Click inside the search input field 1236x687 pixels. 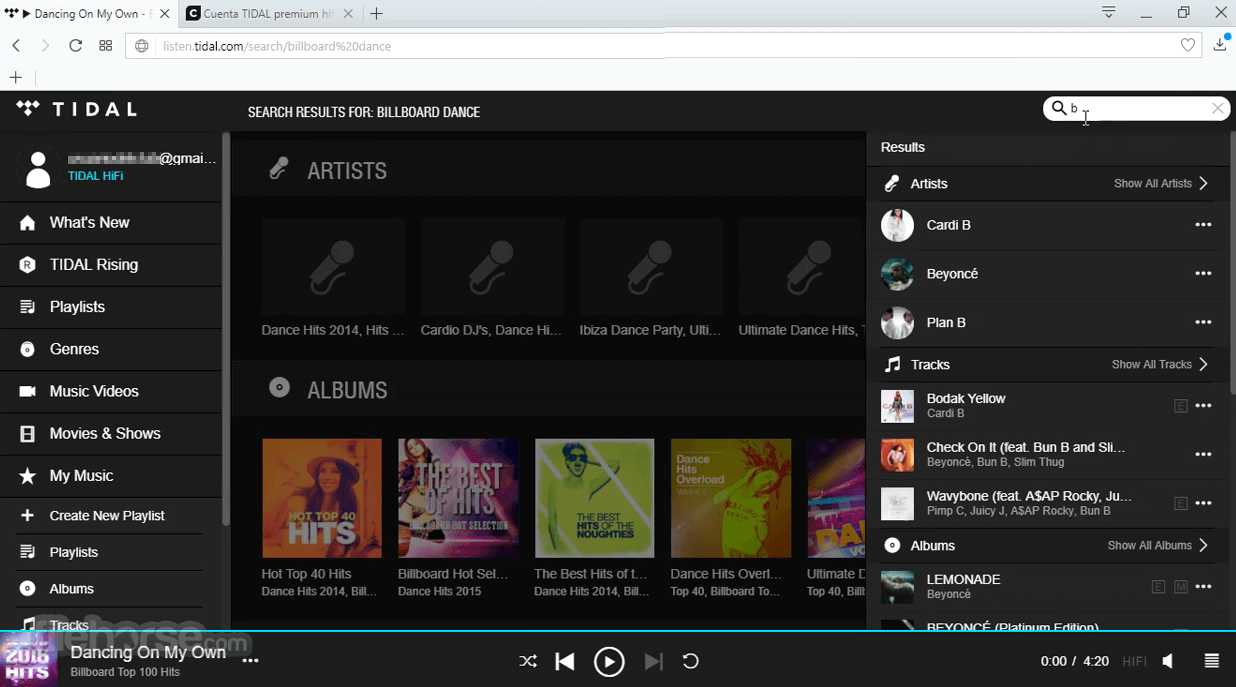click(x=1138, y=108)
